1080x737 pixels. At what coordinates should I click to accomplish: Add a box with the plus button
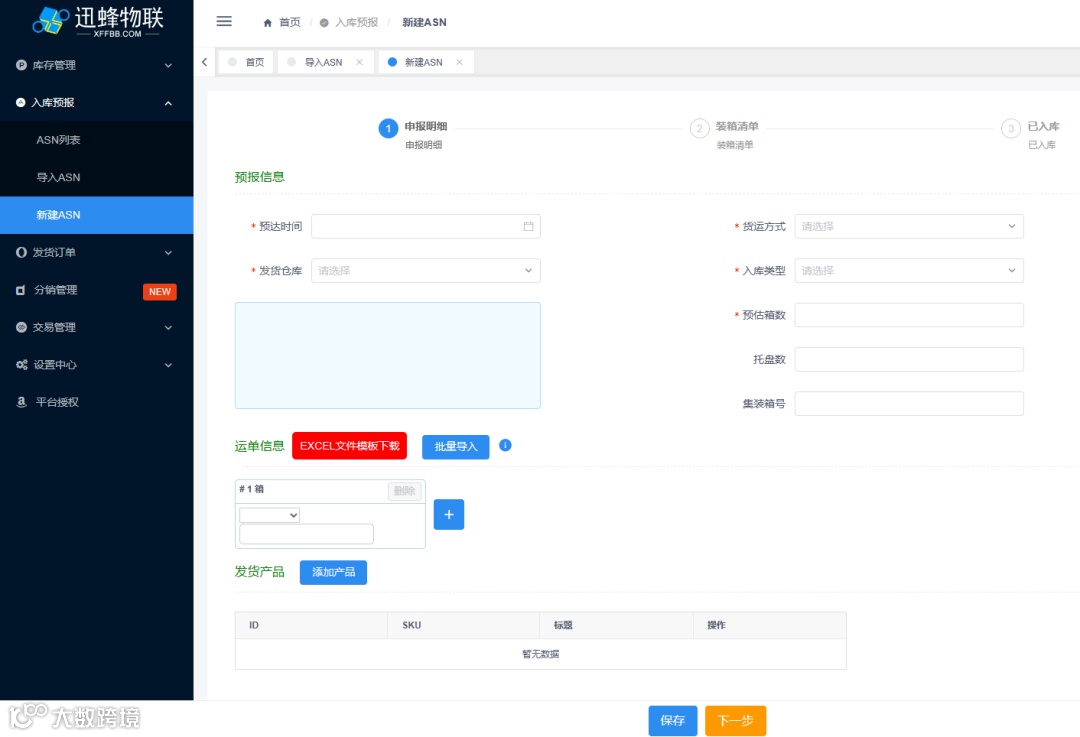click(449, 515)
